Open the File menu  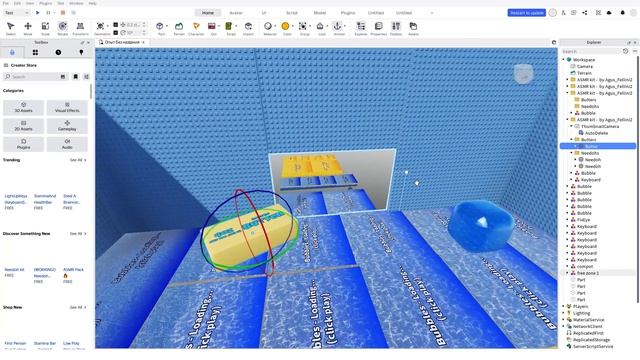coord(6,3)
